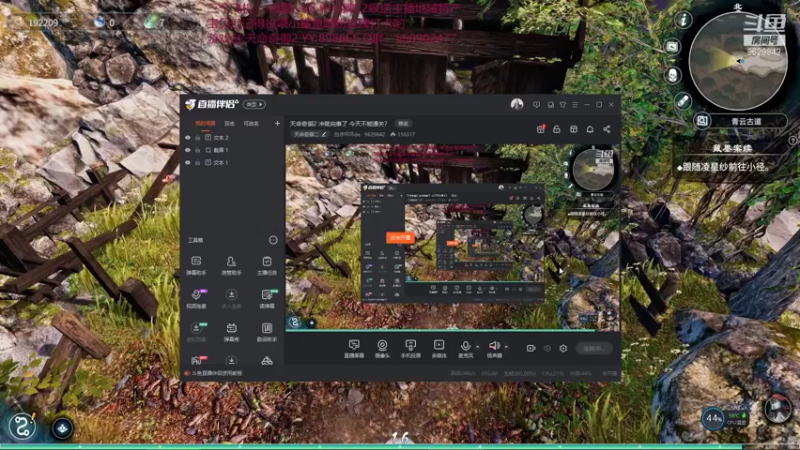Open the mode selector pill beside the logo
Image resolution: width=800 pixels, height=450 pixels.
pos(254,104)
